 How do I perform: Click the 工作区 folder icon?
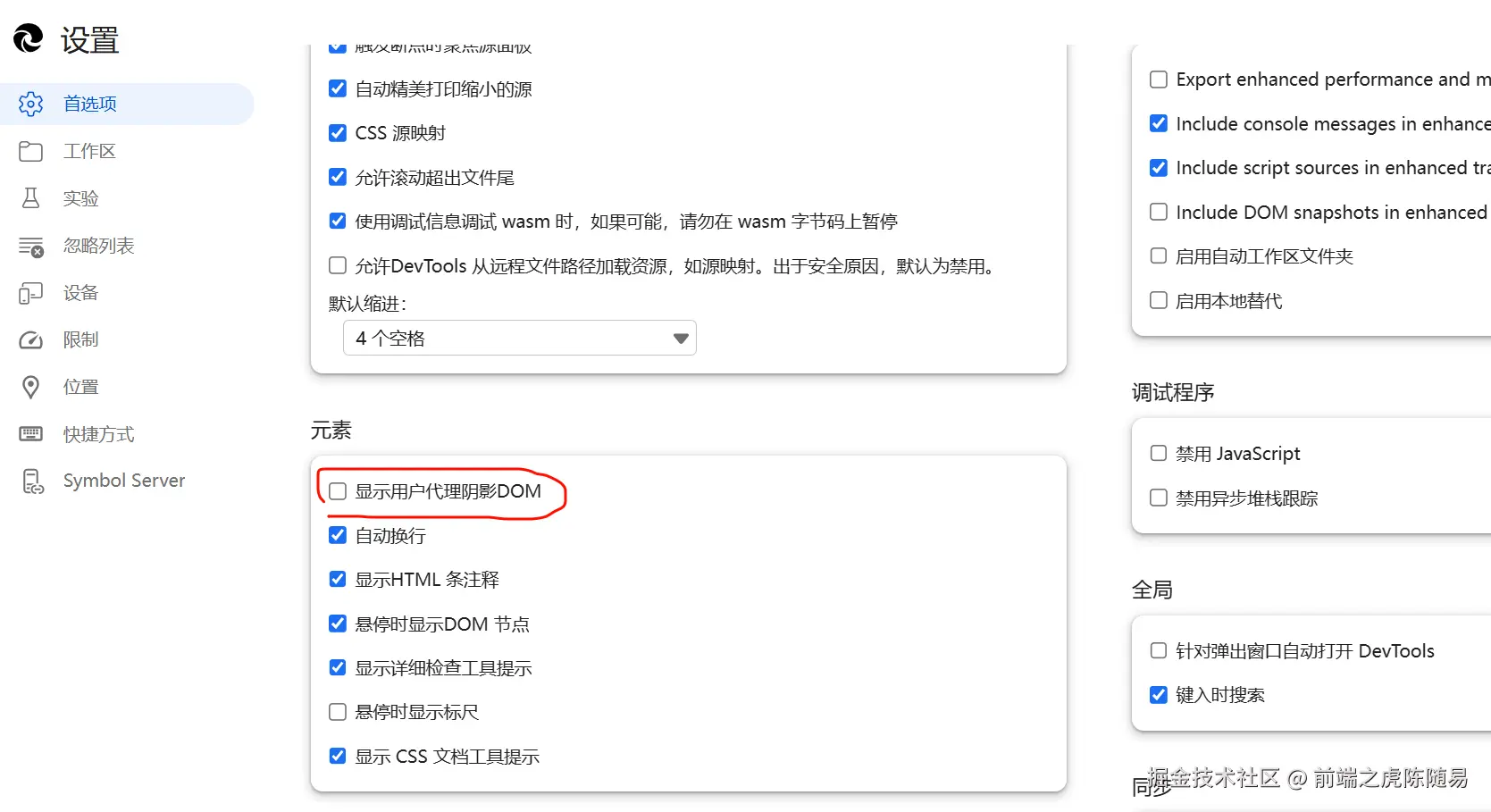tap(30, 151)
